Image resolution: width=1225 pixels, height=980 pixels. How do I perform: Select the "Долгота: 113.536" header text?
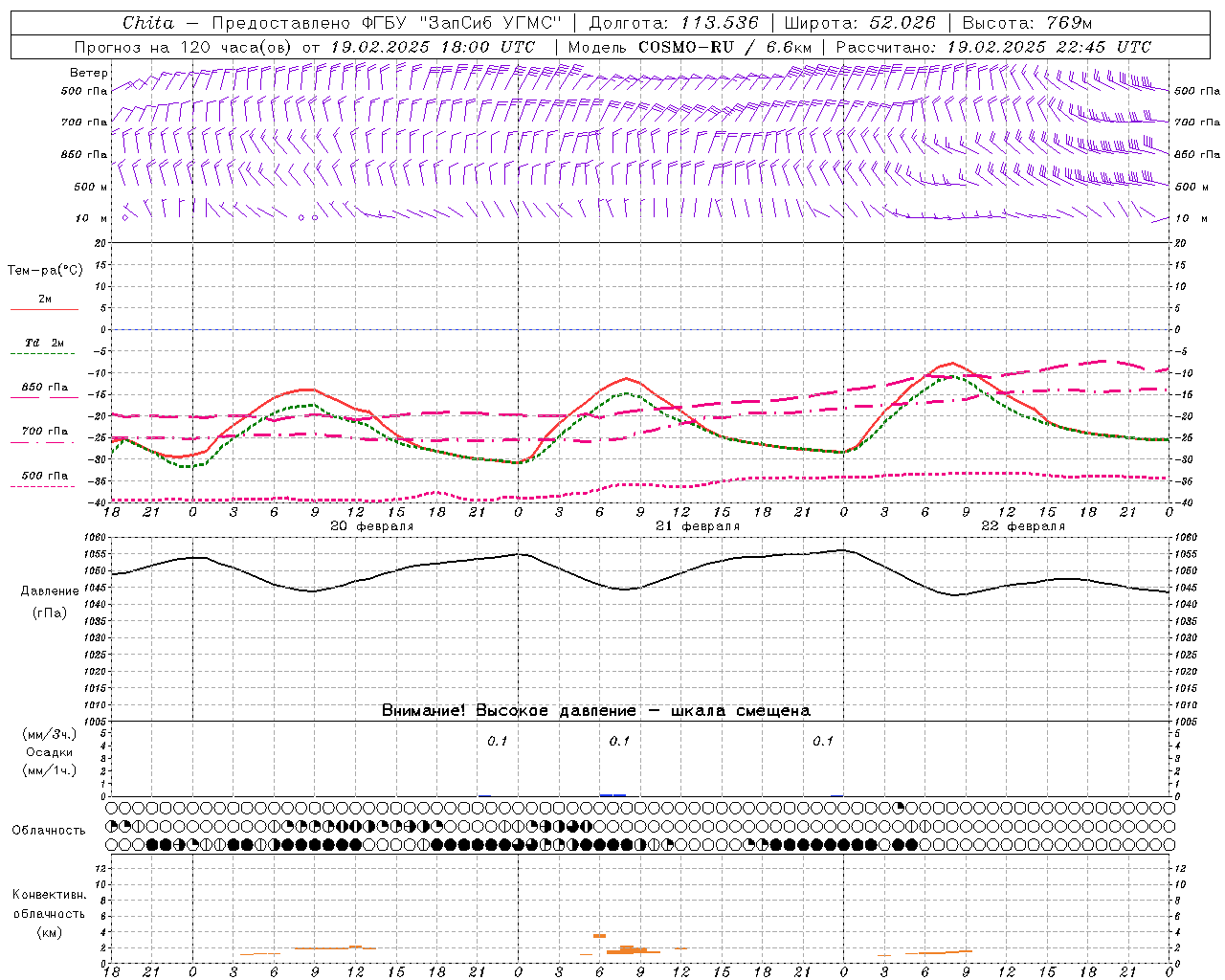point(674,23)
